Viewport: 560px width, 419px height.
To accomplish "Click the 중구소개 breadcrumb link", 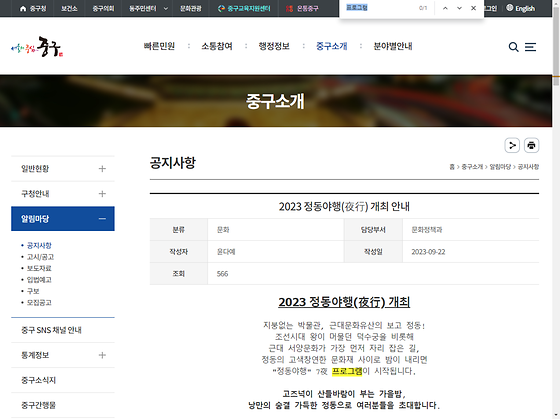I will click(472, 167).
